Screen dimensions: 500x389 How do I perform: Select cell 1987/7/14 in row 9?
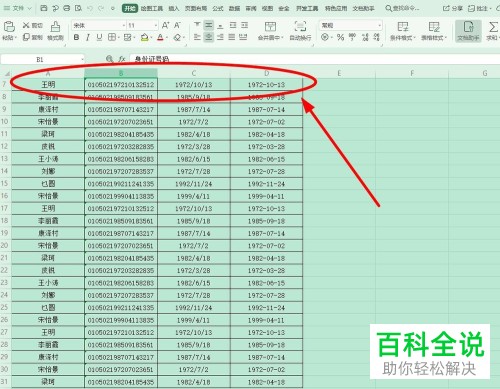[x=194, y=109]
